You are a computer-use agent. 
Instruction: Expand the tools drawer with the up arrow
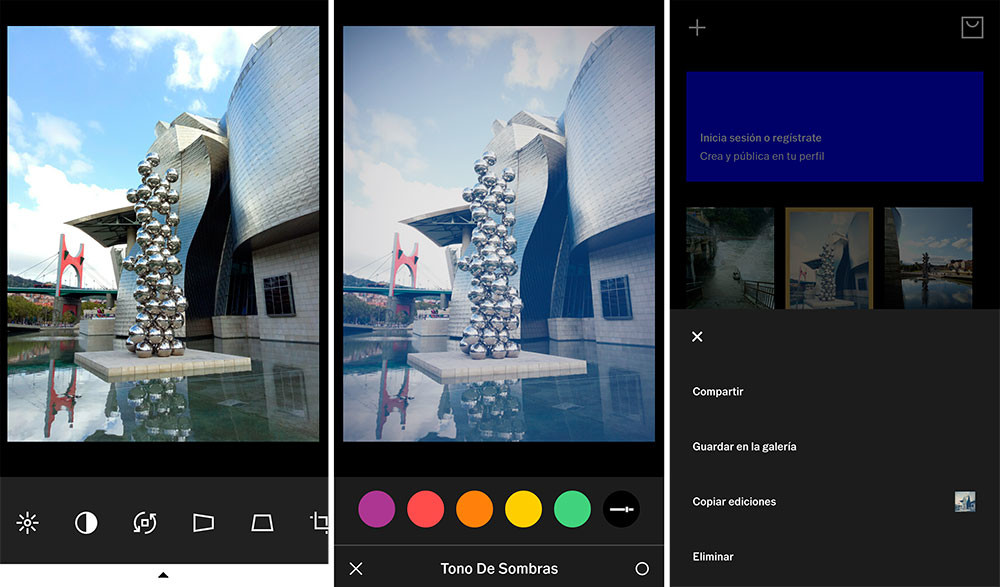(x=163, y=576)
